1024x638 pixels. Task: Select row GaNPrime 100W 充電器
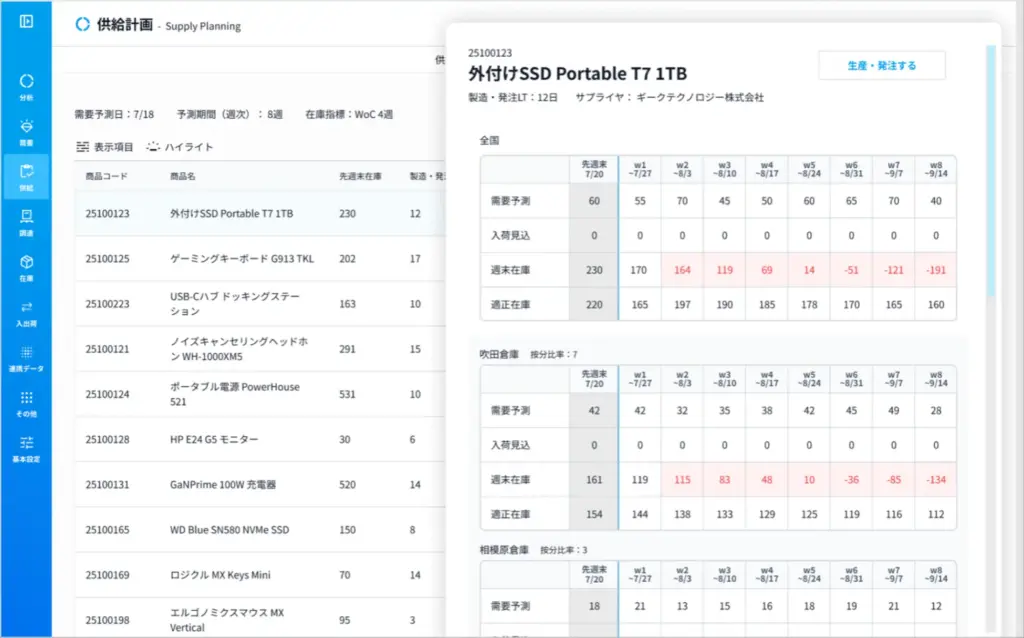261,485
